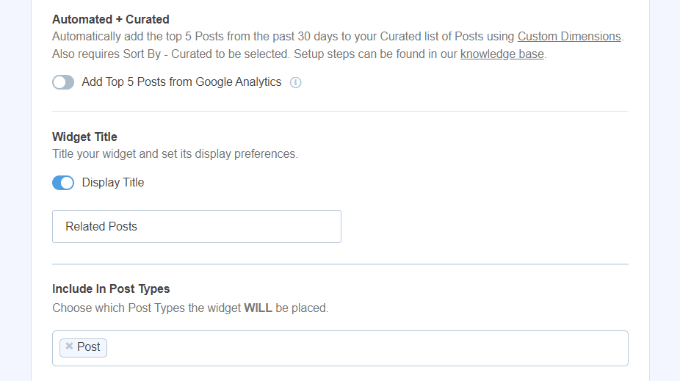
Task: Click the 'Title your widget' description text
Action: [x=175, y=154]
